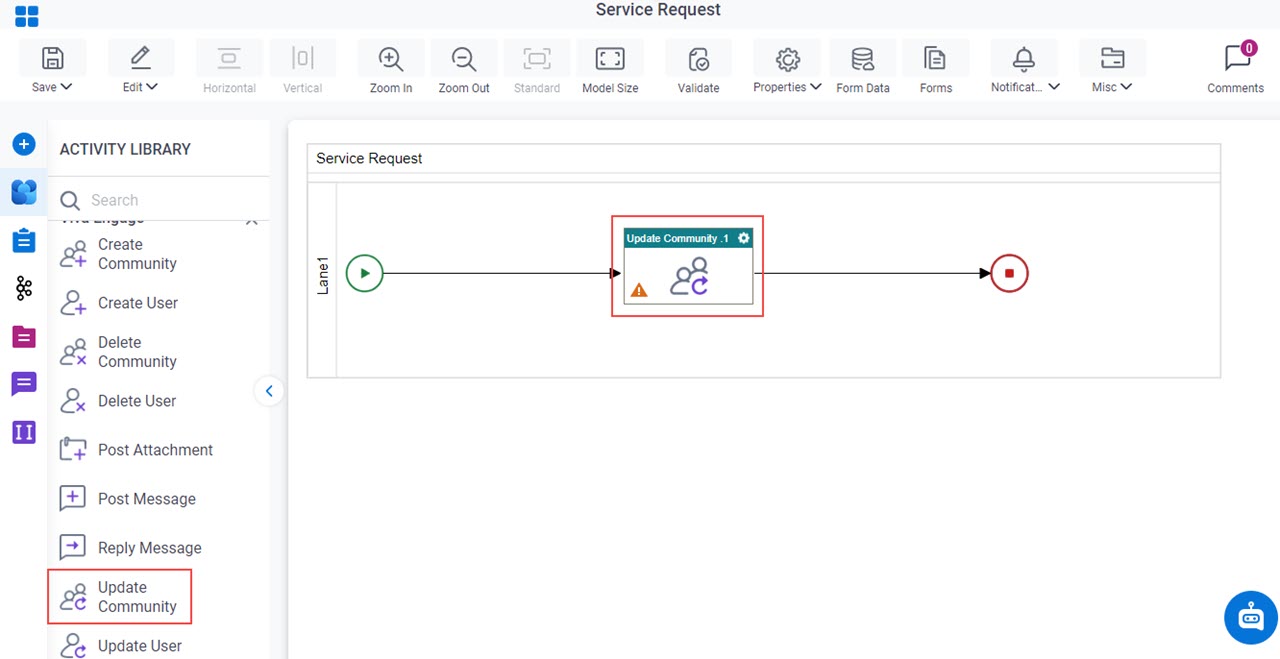Select the magenta form sidebar icon

pyautogui.click(x=24, y=337)
